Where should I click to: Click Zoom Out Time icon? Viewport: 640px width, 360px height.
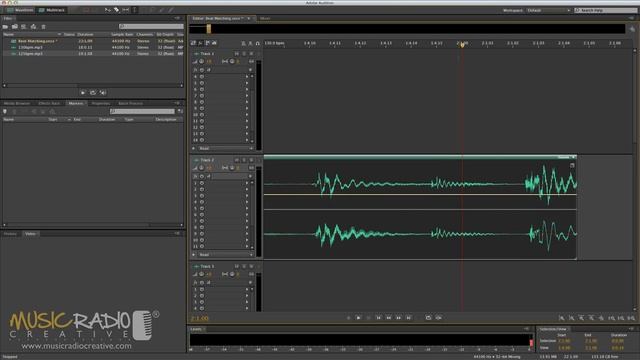tap(591, 318)
